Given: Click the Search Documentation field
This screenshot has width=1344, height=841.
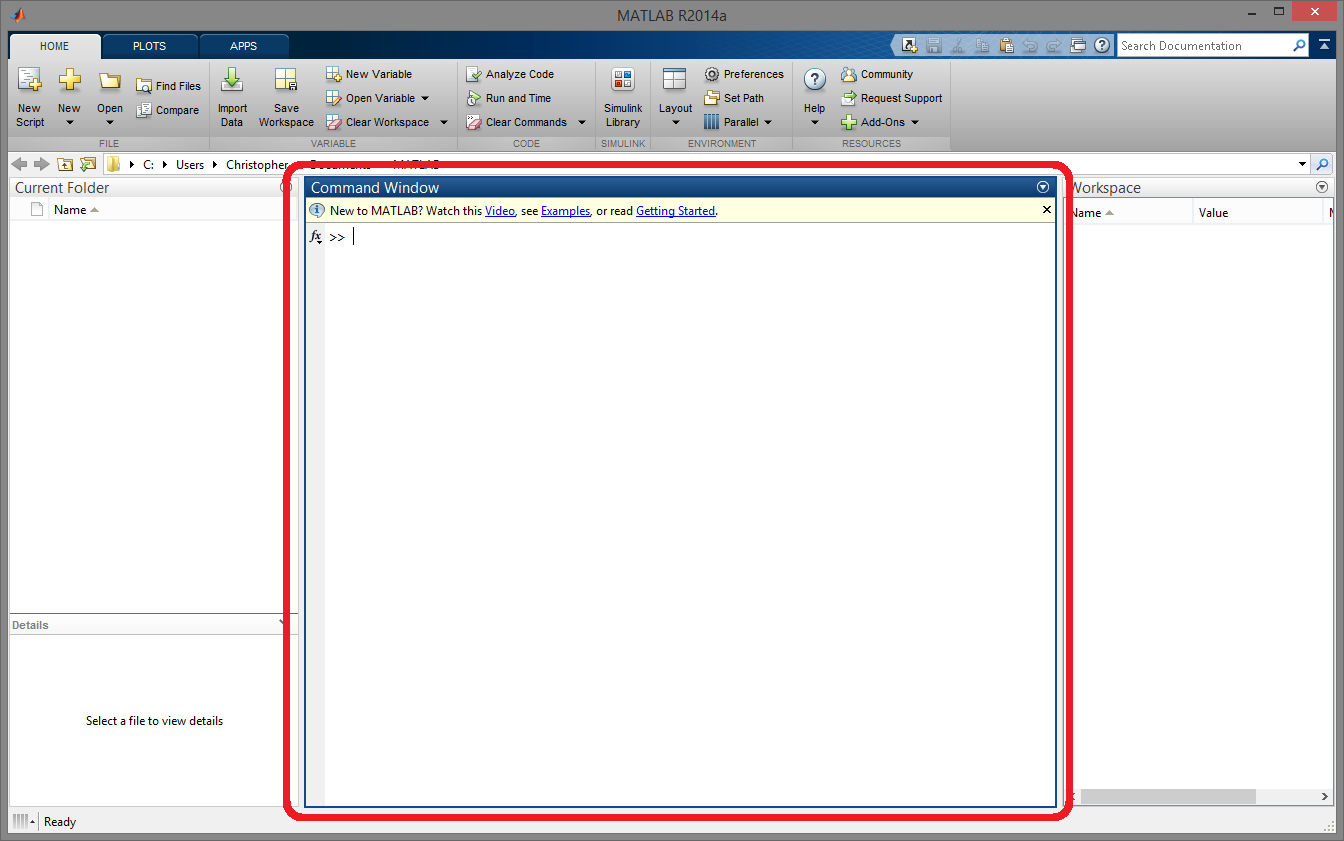Looking at the screenshot, I should [x=1203, y=46].
